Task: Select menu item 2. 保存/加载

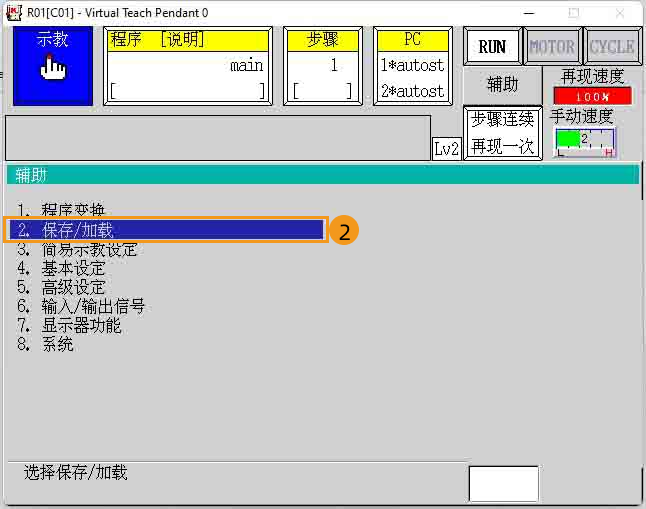Action: coord(166,230)
